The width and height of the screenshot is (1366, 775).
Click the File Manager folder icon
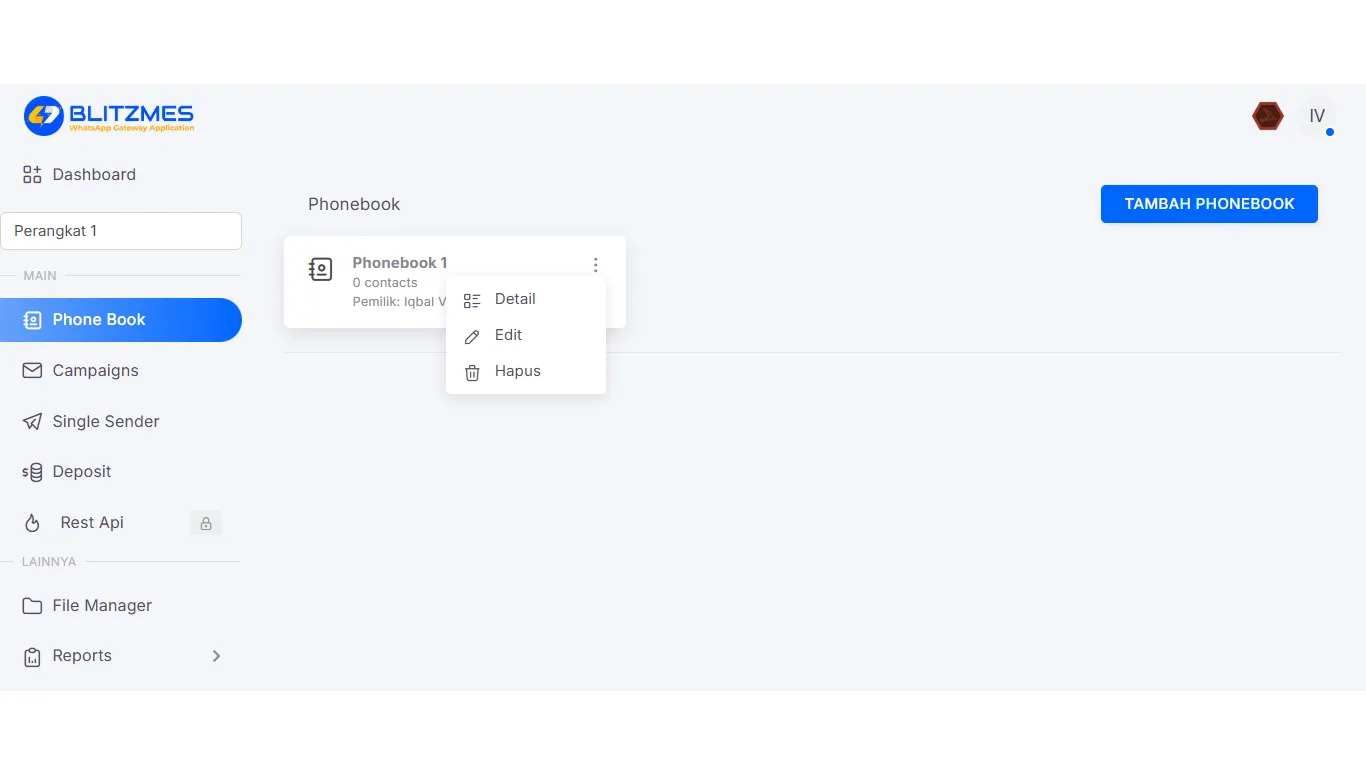point(32,606)
